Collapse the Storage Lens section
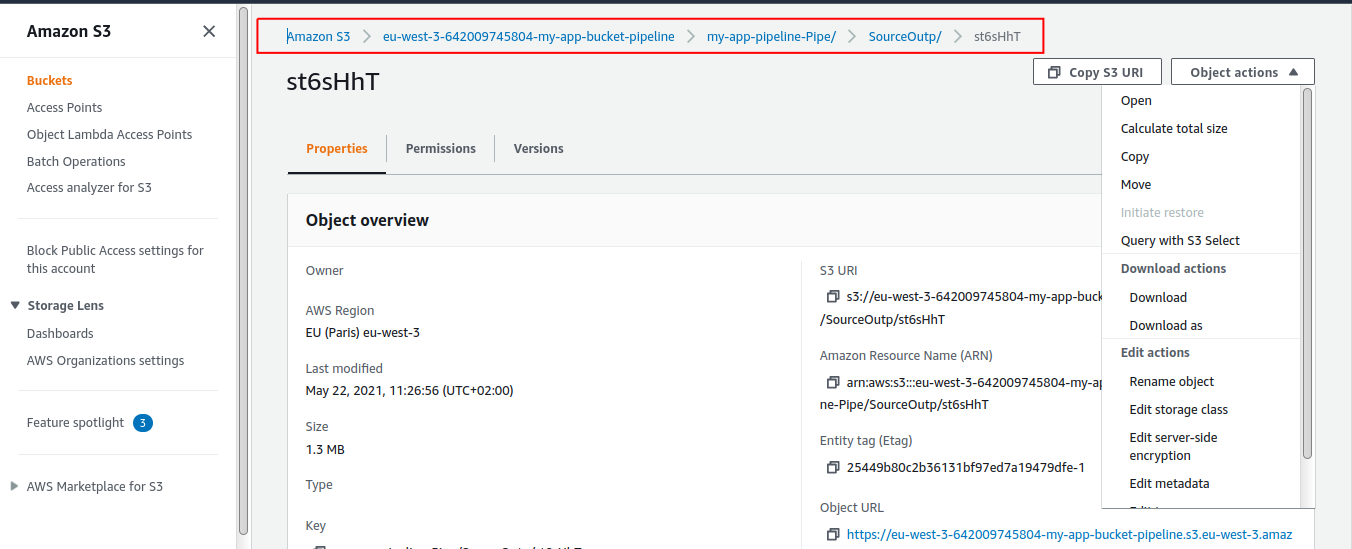 tap(15, 306)
